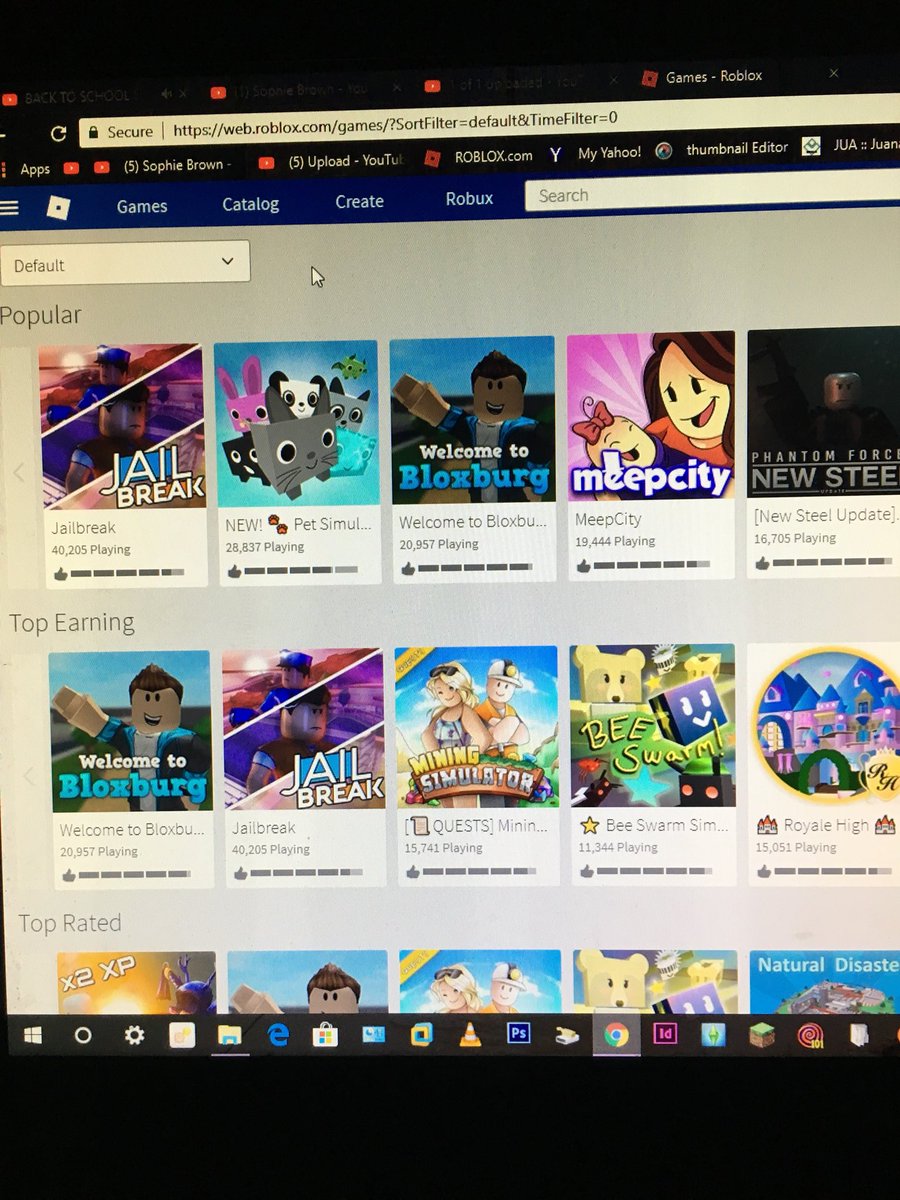Open Welcome to Bloxburg thumbnail in Popular
900x1200 pixels.
(x=472, y=419)
